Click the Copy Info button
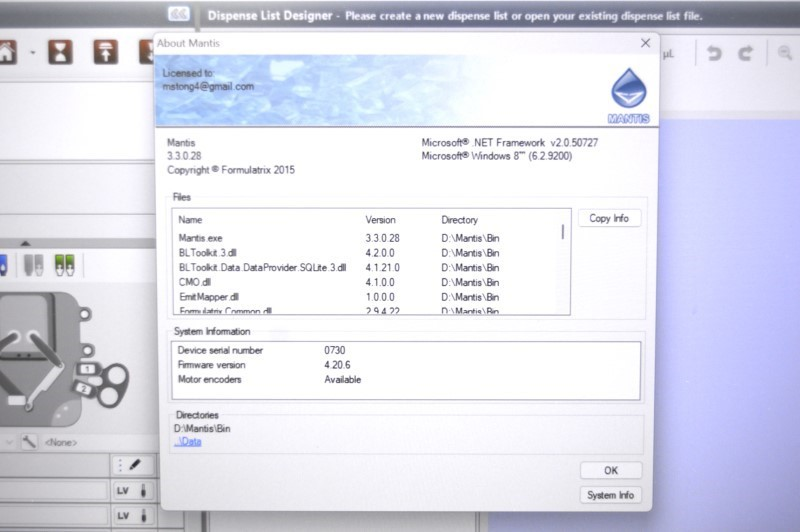This screenshot has width=800, height=532. [609, 218]
